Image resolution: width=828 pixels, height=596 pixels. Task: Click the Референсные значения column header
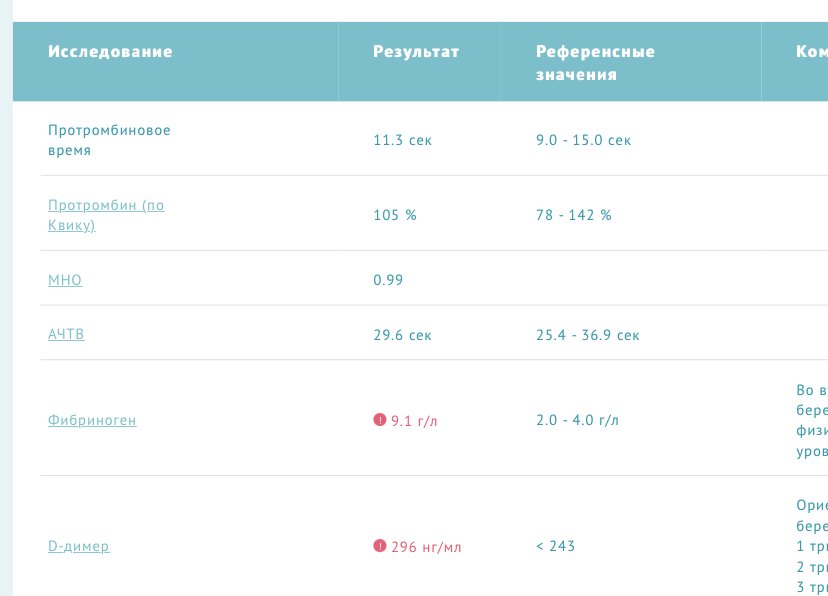pos(596,63)
